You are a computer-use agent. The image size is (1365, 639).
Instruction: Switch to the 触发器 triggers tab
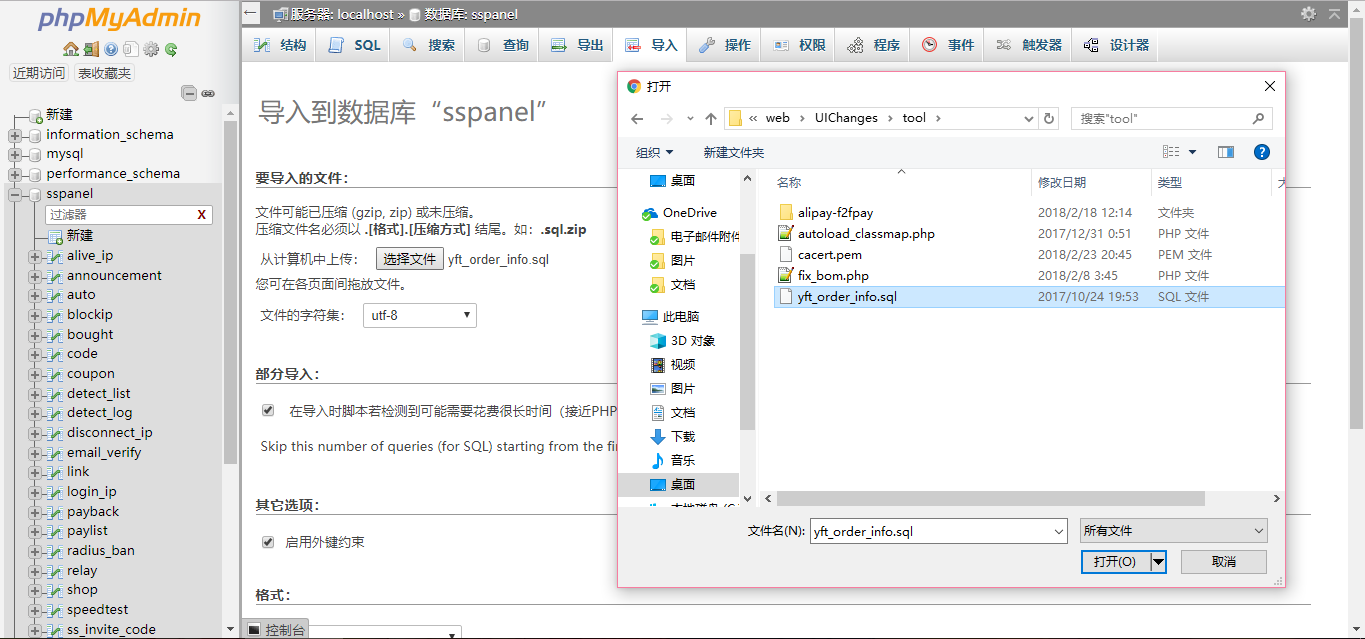pyautogui.click(x=1028, y=45)
